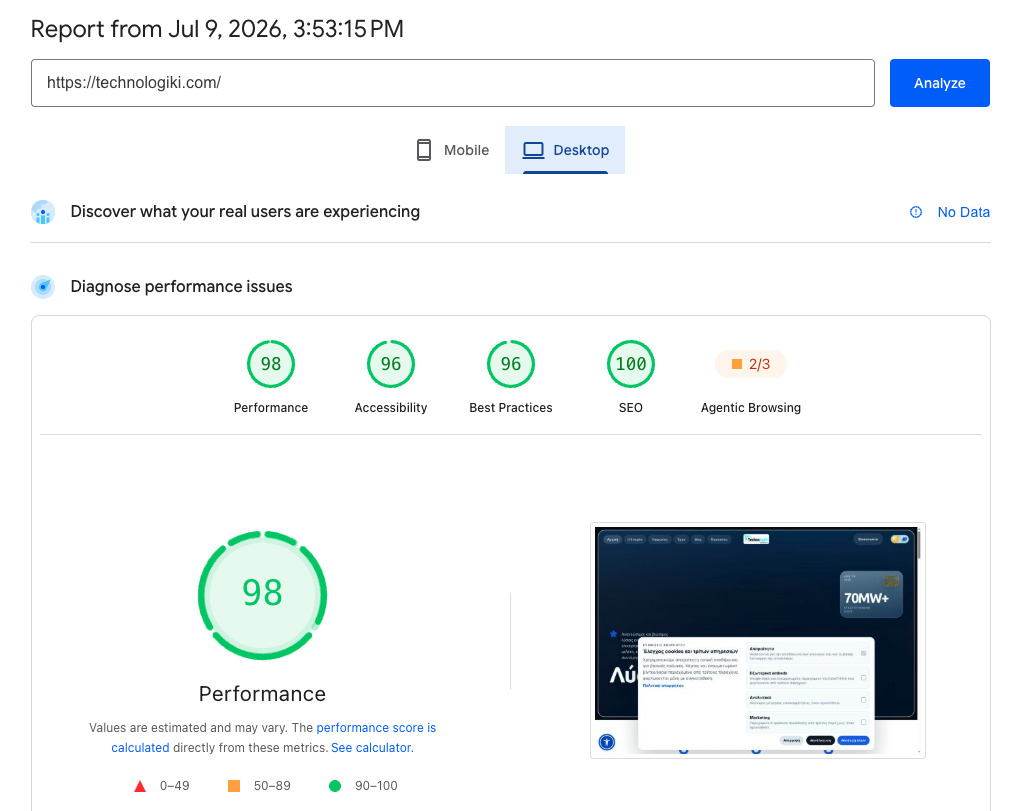Click the green circle 90–100 legend icon
This screenshot has width=1036, height=811.
[335, 786]
